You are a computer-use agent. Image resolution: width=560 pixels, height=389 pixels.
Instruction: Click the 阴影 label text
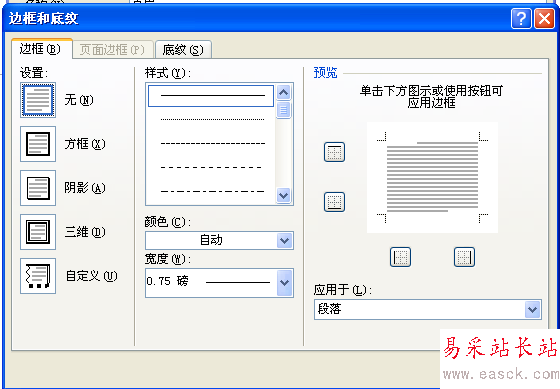(85, 188)
